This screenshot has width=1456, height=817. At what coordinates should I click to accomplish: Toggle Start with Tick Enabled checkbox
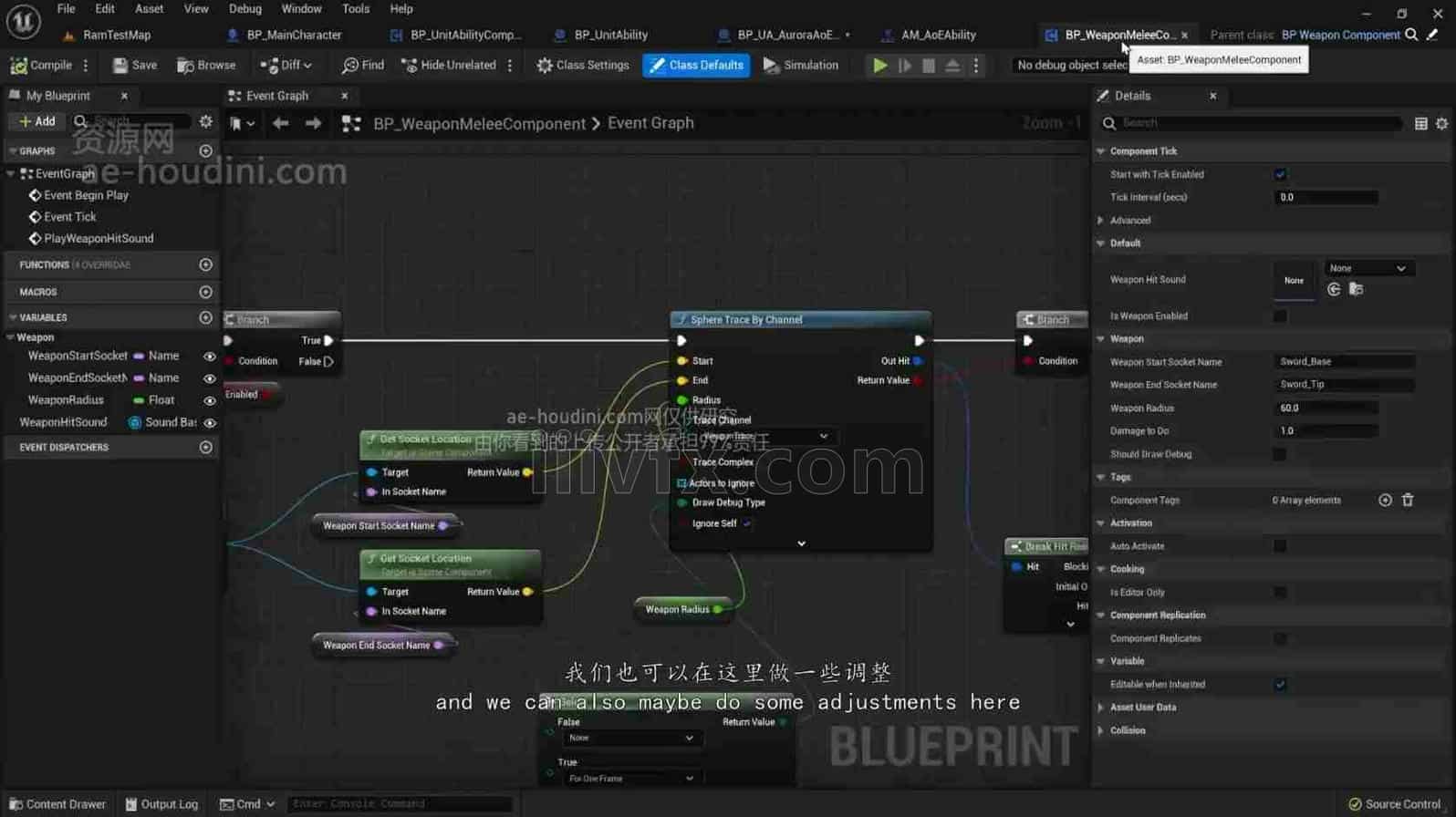click(x=1280, y=174)
